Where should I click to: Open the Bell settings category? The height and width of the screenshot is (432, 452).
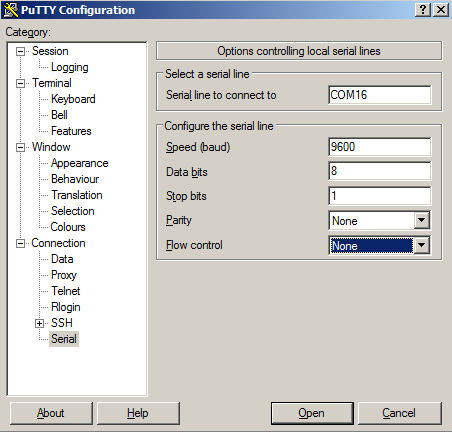click(x=59, y=115)
